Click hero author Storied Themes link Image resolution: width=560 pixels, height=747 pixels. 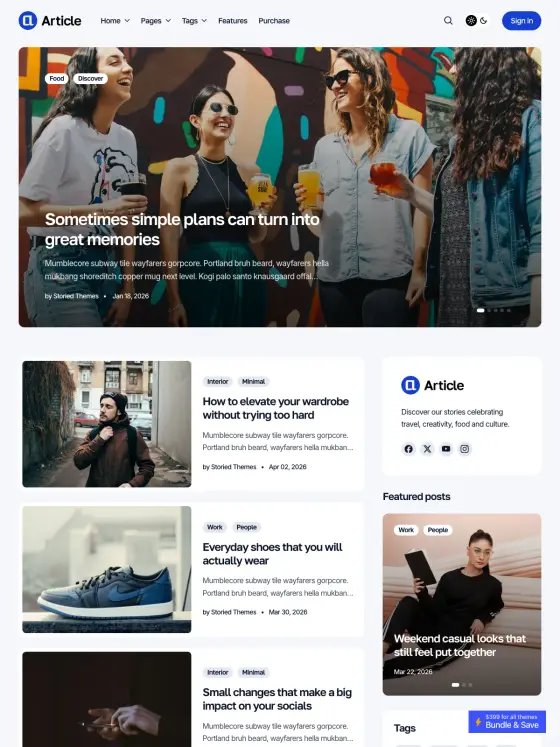[76, 296]
